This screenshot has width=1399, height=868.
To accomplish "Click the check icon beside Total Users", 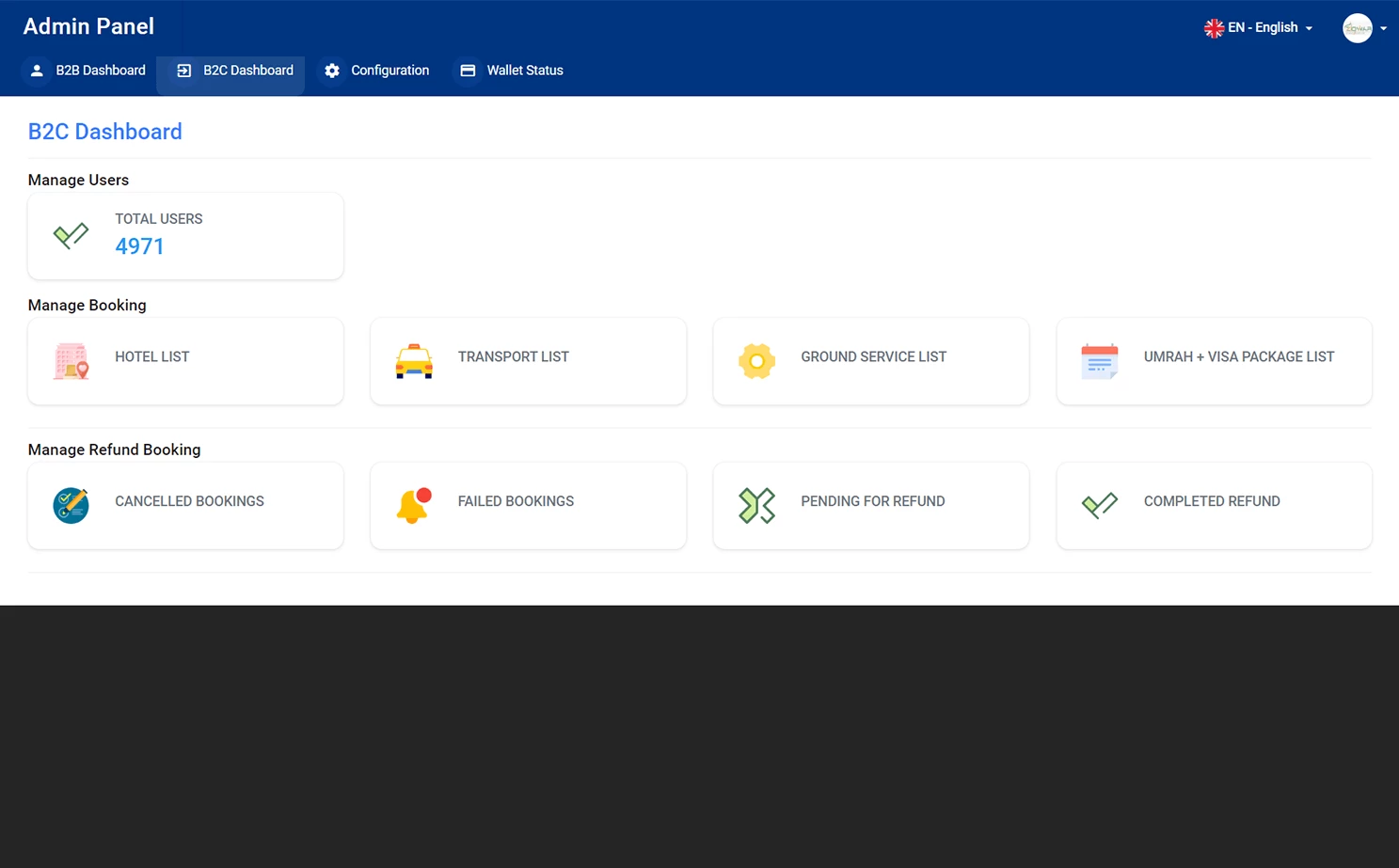I will 71,235.
